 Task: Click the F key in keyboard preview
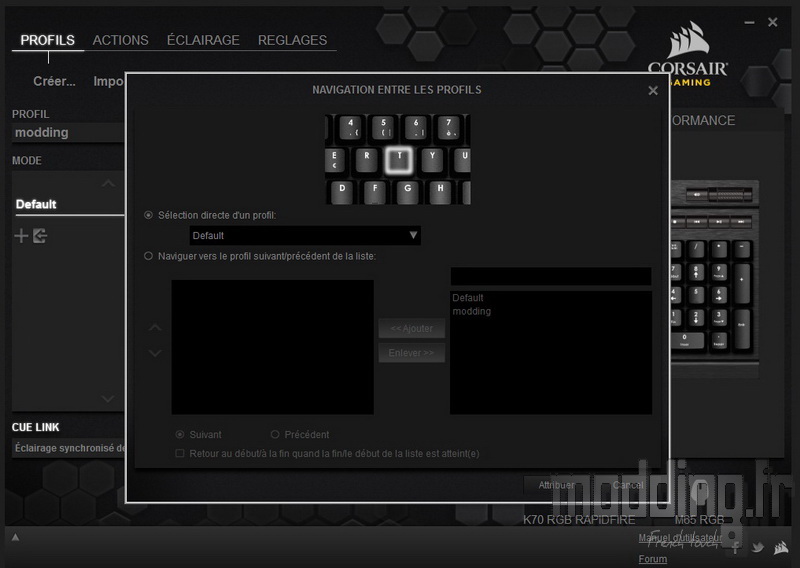tap(374, 192)
